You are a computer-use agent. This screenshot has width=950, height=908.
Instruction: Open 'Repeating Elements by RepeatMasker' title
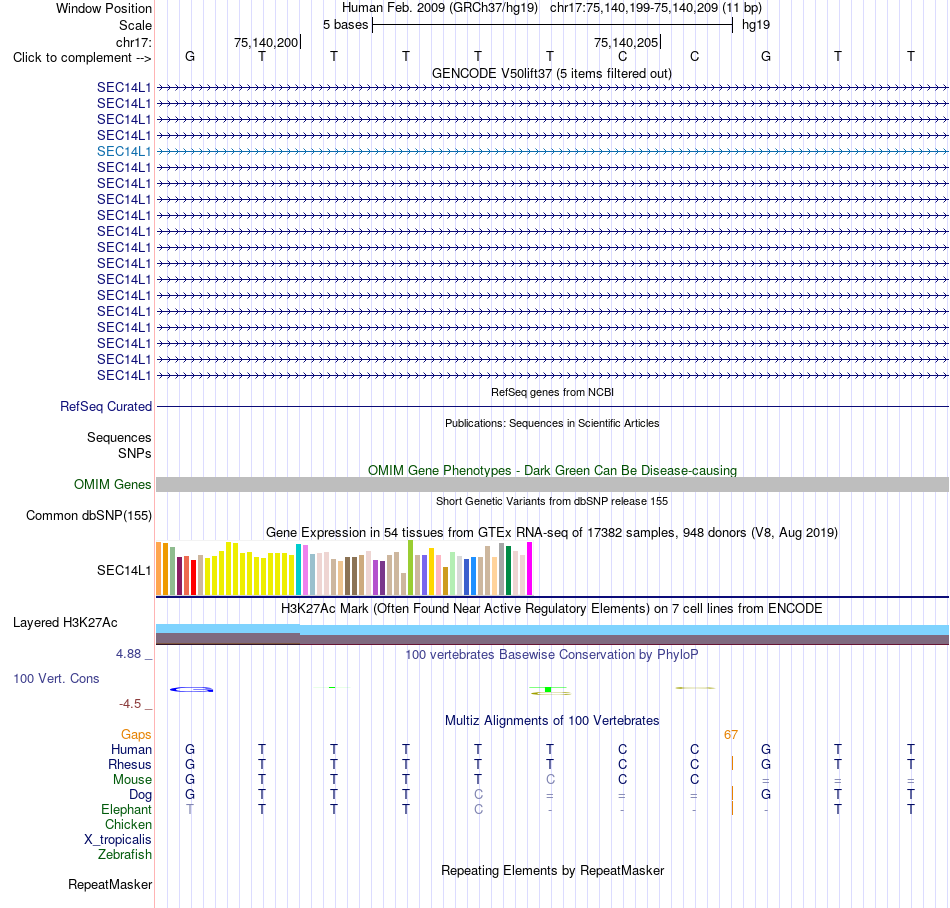coord(552,871)
